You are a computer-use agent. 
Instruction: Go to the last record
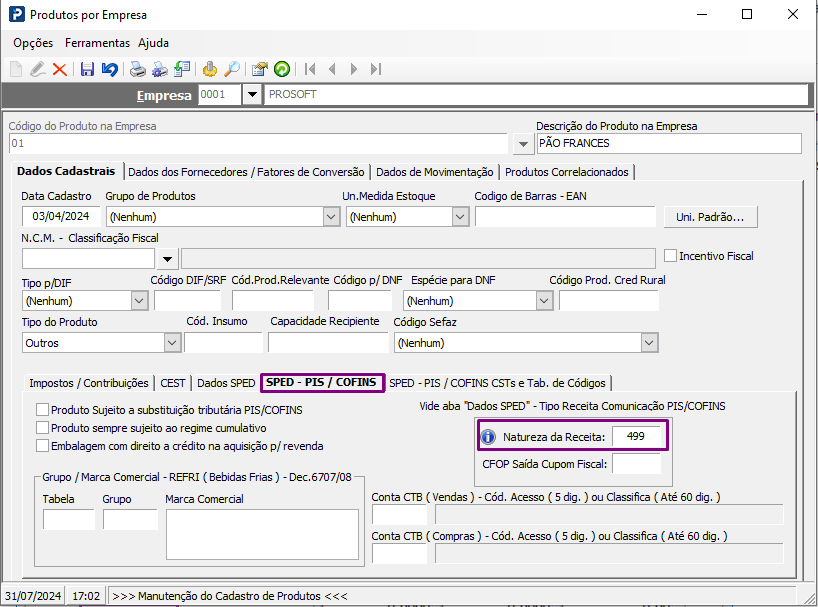(x=376, y=69)
